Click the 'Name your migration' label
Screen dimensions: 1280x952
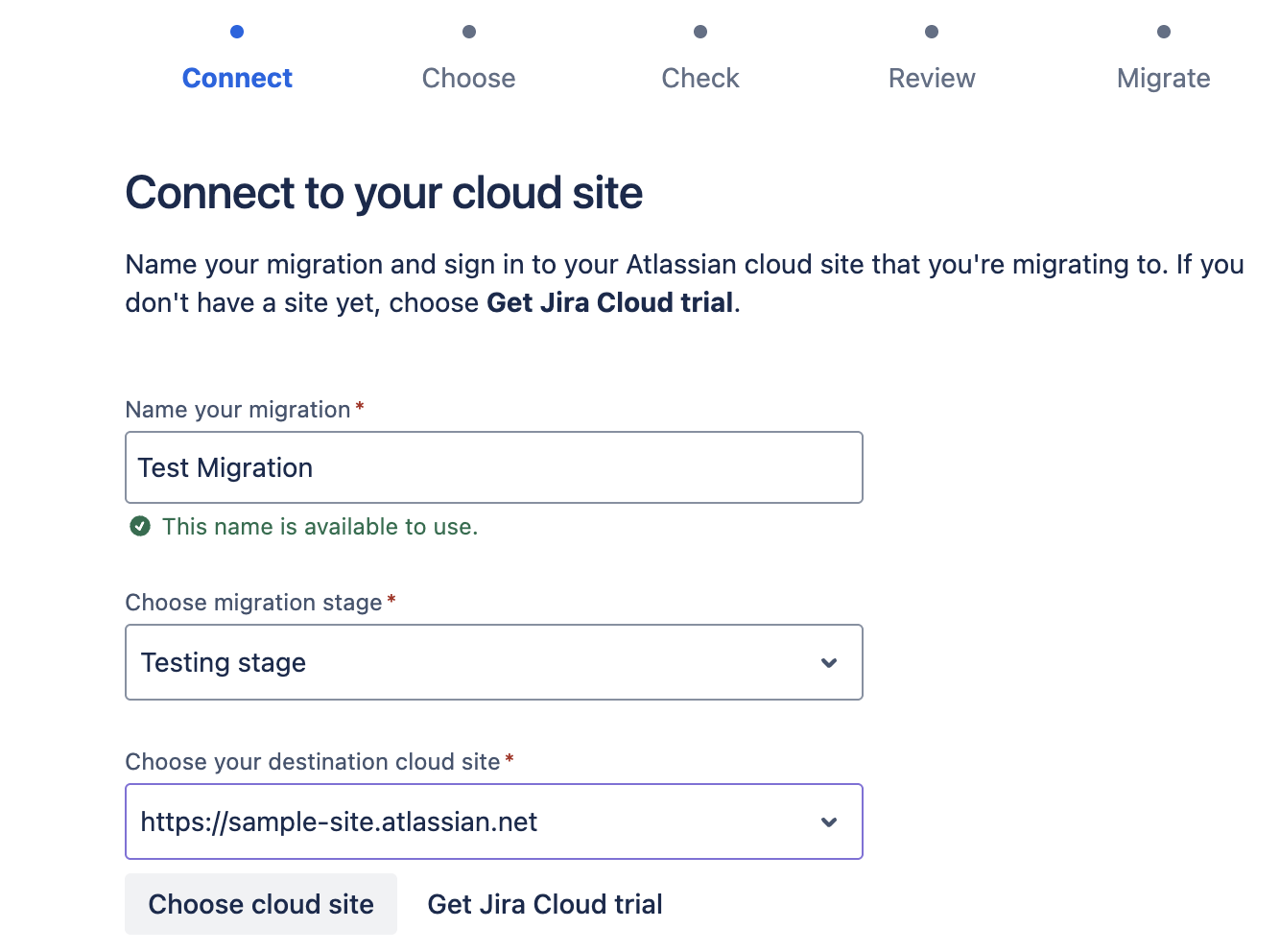tap(238, 409)
